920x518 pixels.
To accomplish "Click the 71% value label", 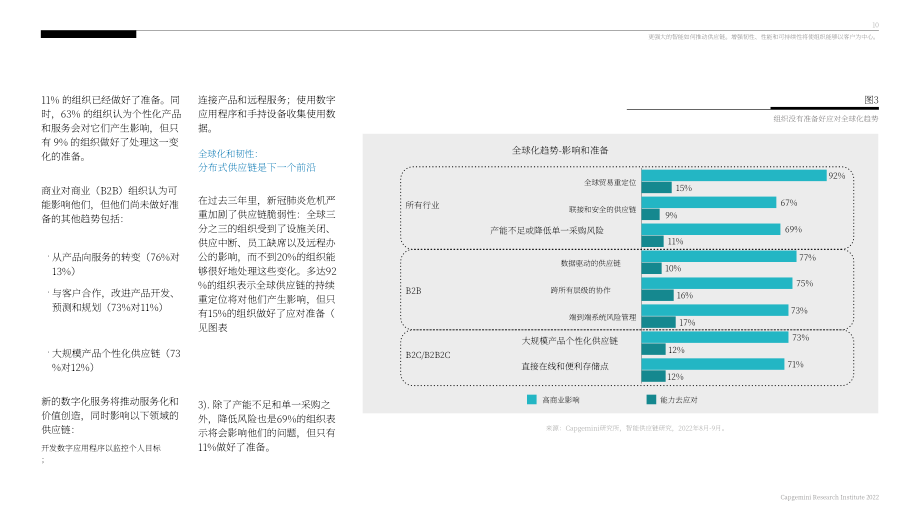I will 796,364.
